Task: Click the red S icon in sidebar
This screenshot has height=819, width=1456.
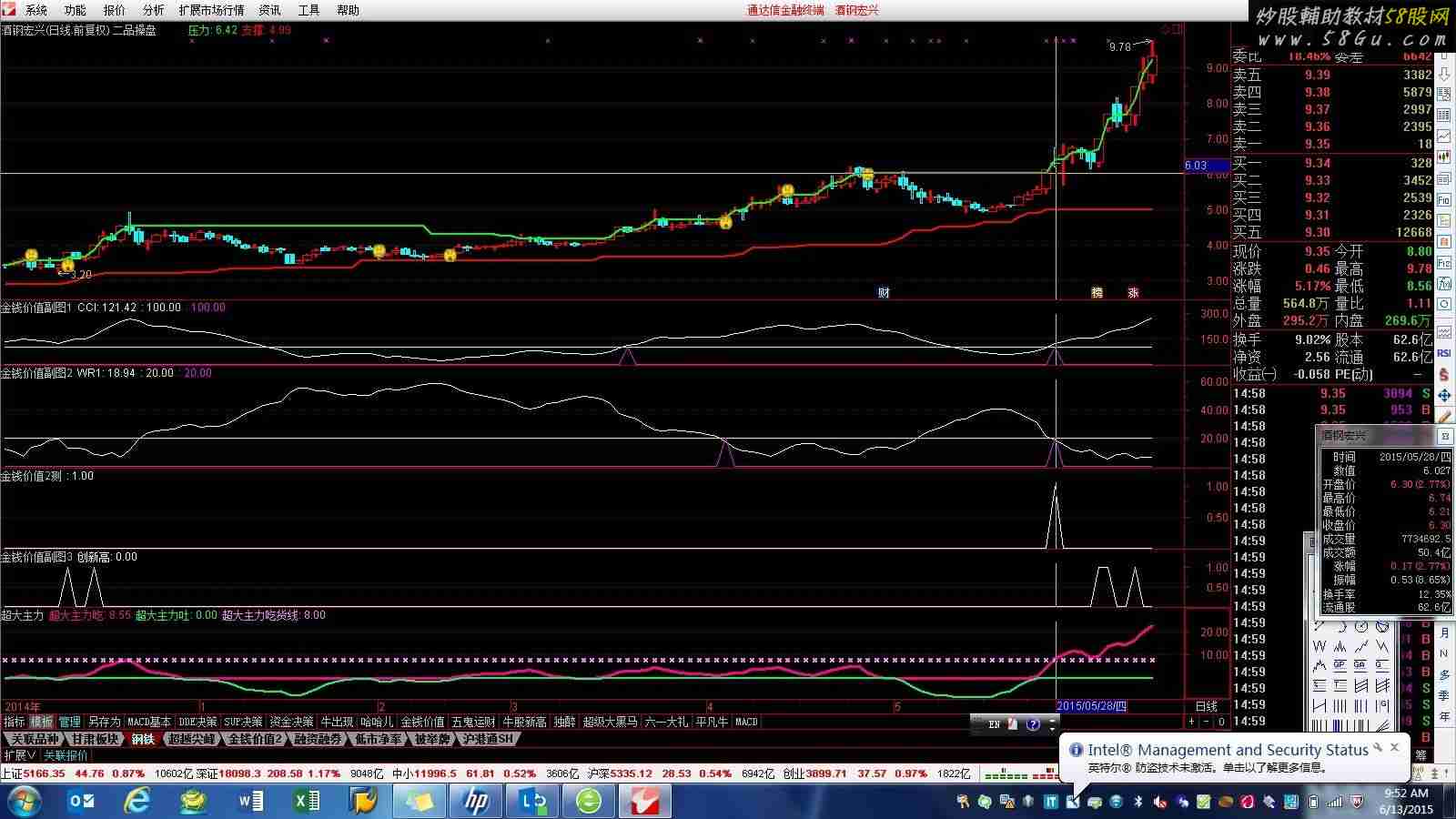Action: [x=1444, y=374]
